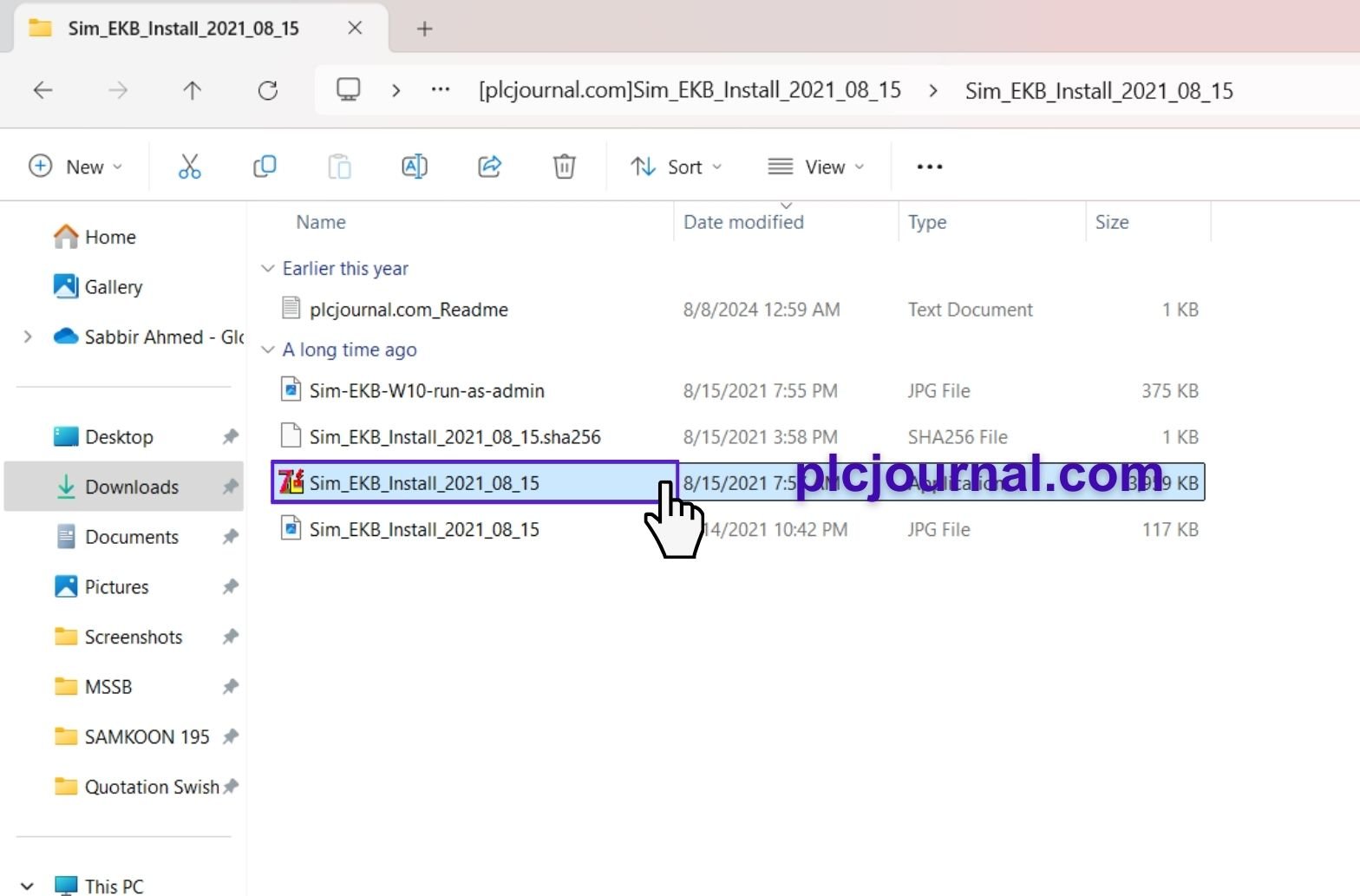Unpin Desktop using its pin icon

[x=230, y=436]
